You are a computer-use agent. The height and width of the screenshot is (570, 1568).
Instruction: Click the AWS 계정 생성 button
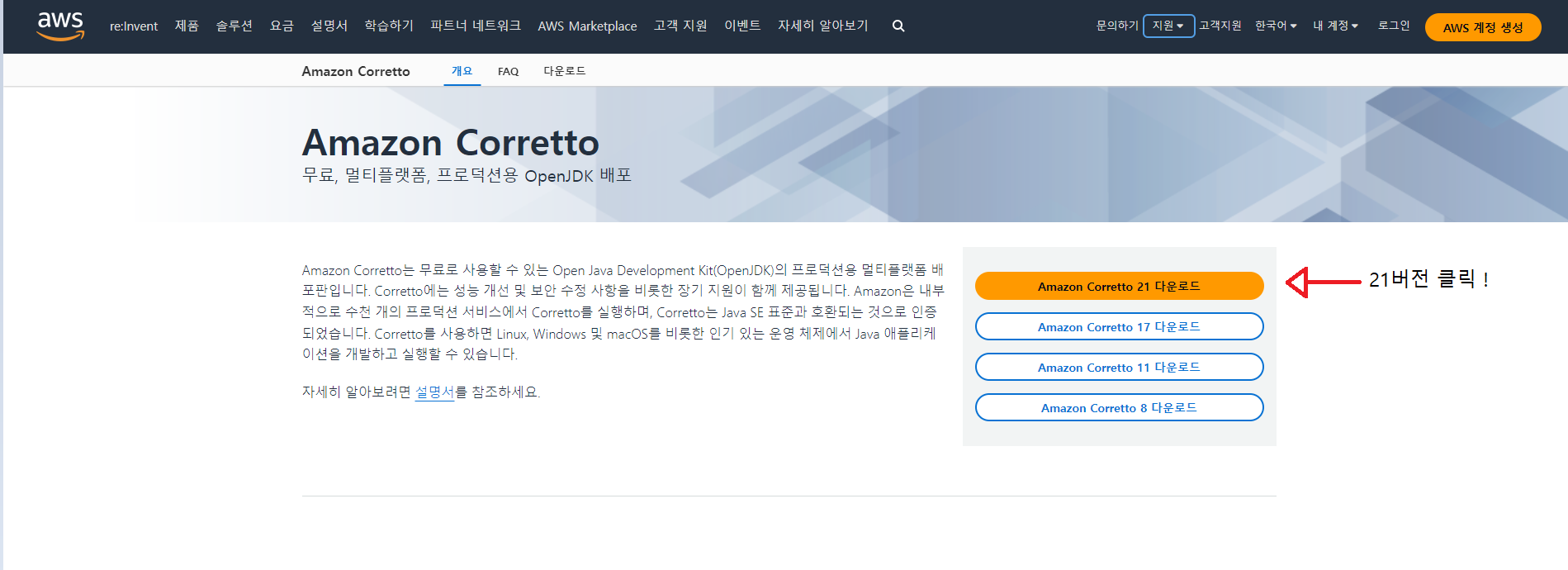tap(1483, 27)
